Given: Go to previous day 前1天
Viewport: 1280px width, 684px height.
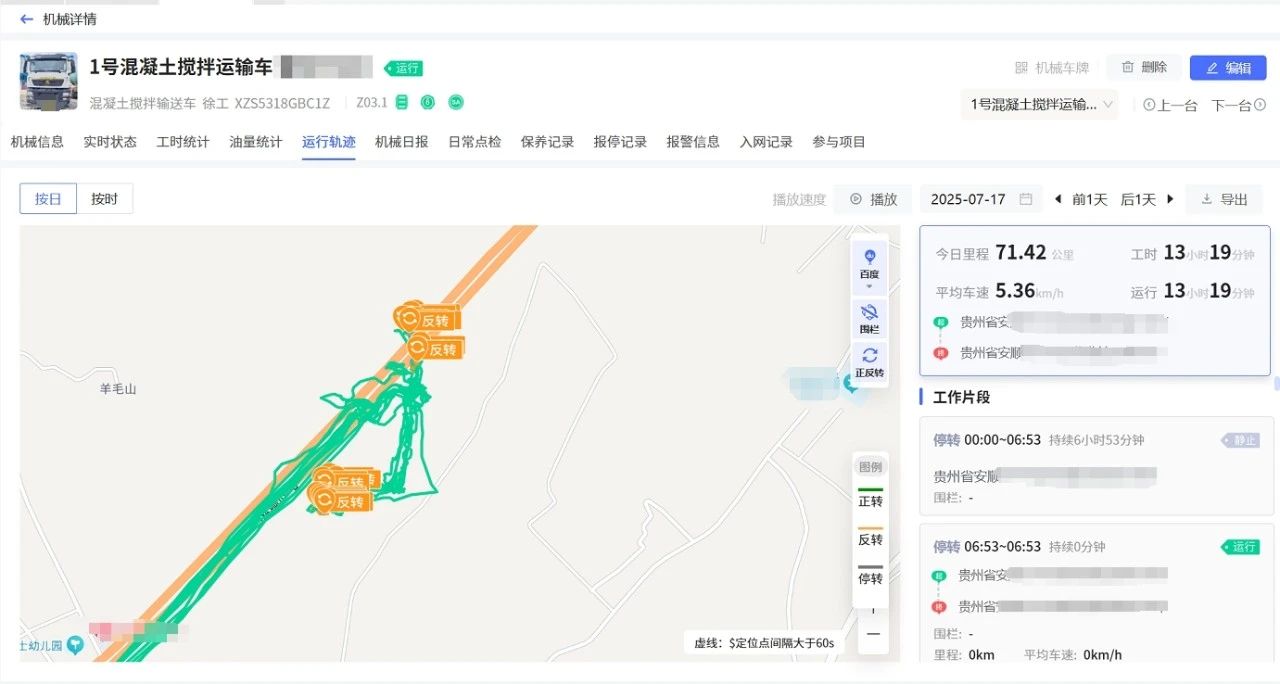Looking at the screenshot, I should pos(1081,199).
